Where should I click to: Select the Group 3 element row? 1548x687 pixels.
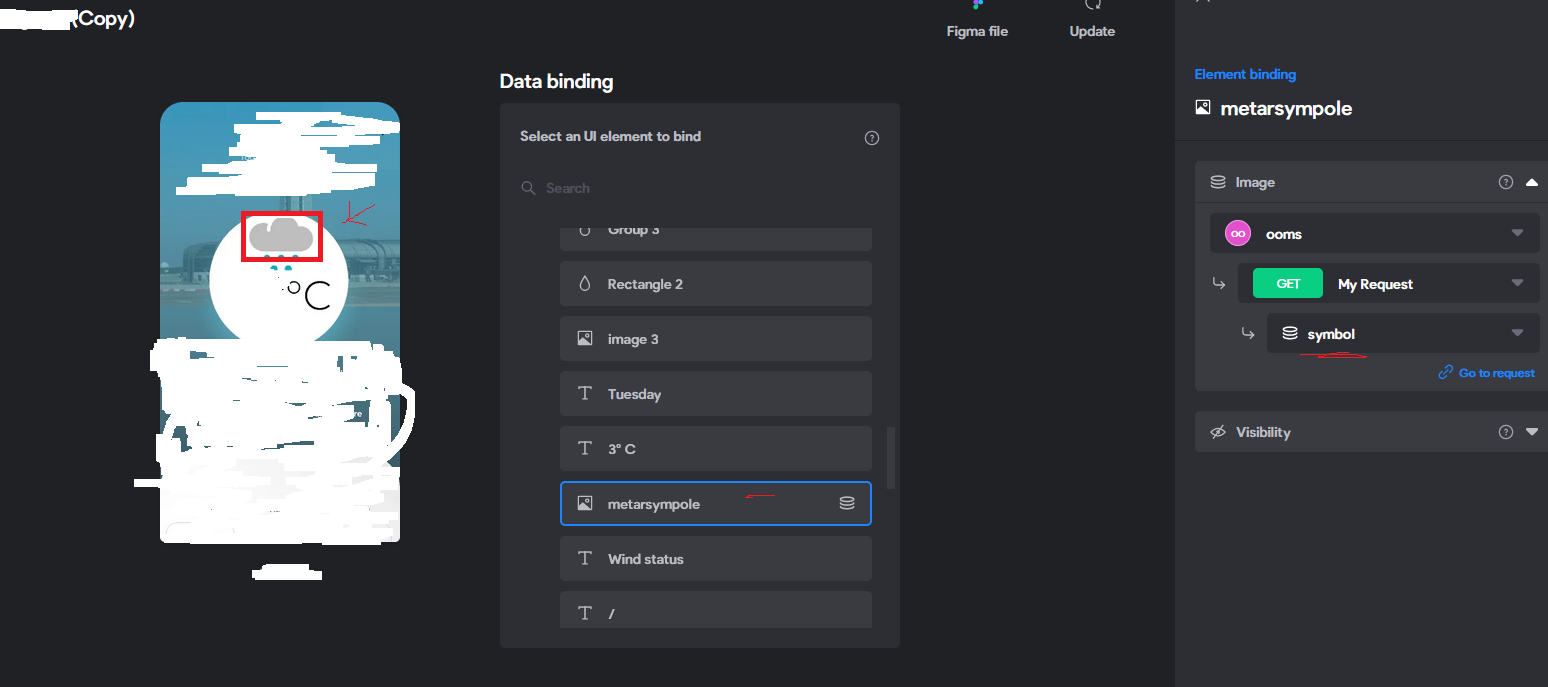point(716,238)
